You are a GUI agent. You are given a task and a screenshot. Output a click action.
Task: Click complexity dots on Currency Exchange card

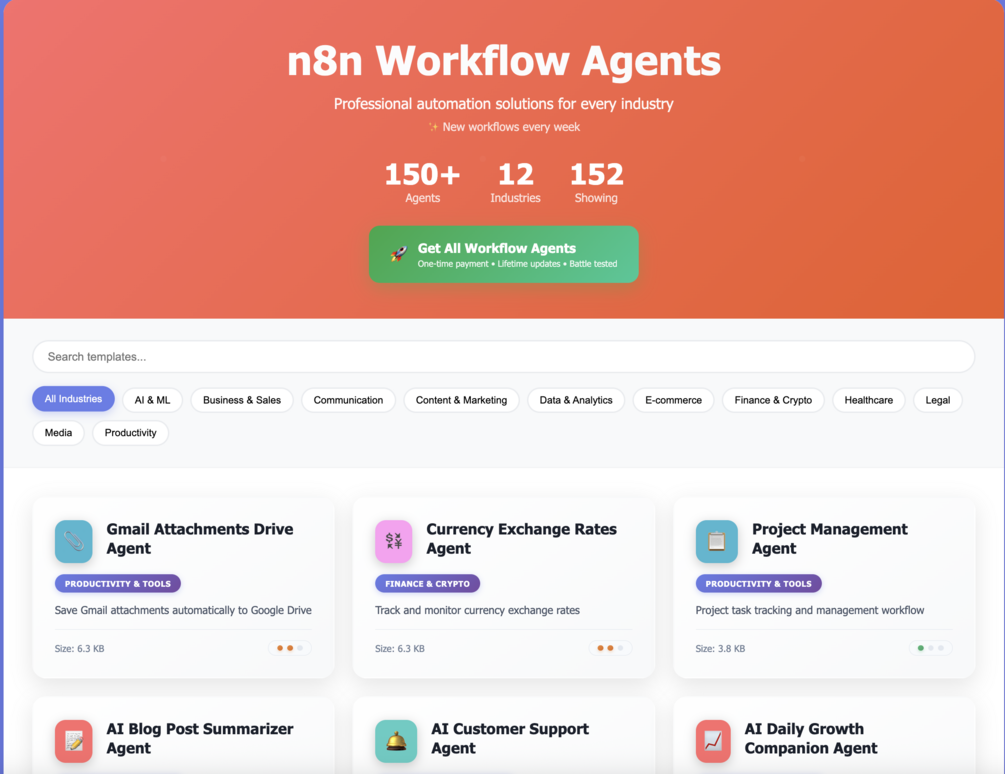tap(610, 648)
